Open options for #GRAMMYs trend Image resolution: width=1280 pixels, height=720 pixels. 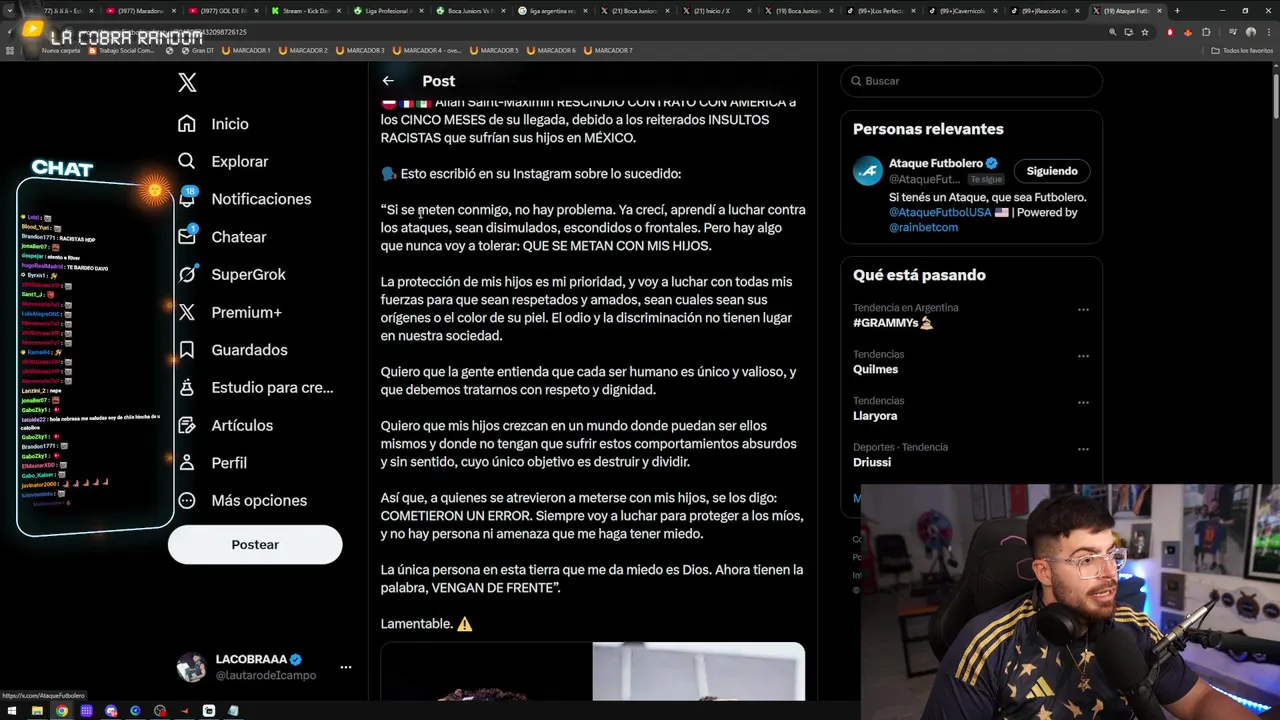tap(1083, 310)
